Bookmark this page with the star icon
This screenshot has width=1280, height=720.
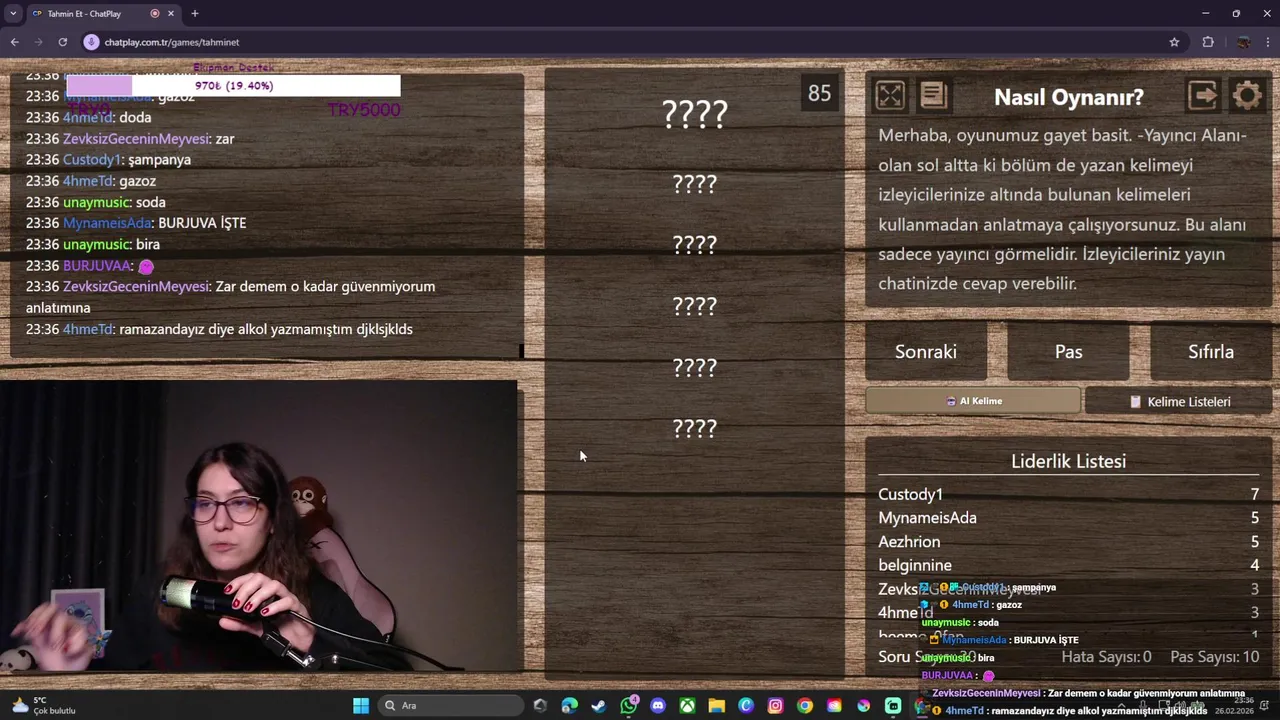pyautogui.click(x=1174, y=42)
